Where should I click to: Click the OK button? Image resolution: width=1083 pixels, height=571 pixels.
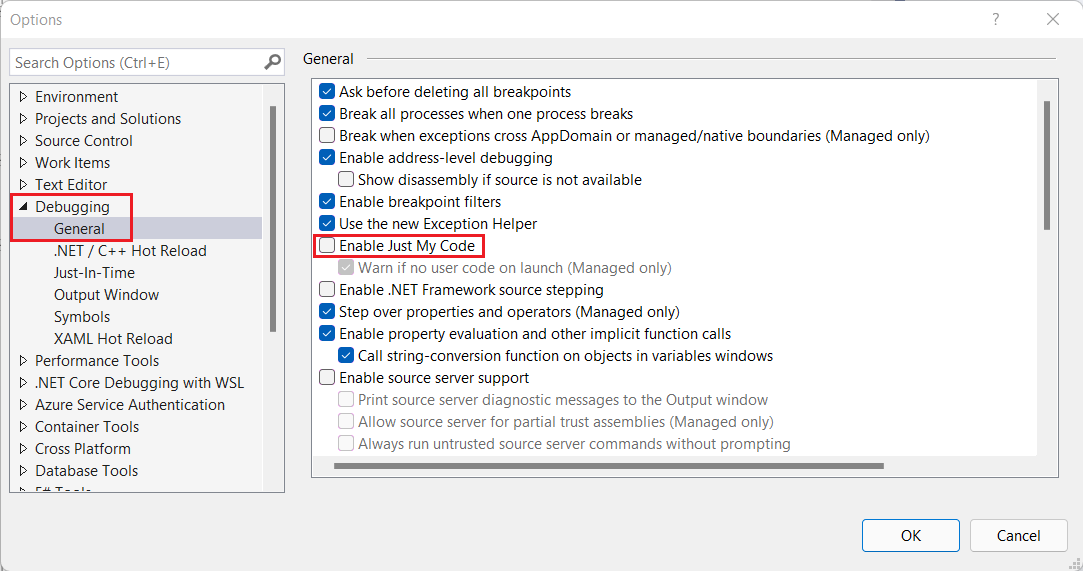click(x=910, y=536)
